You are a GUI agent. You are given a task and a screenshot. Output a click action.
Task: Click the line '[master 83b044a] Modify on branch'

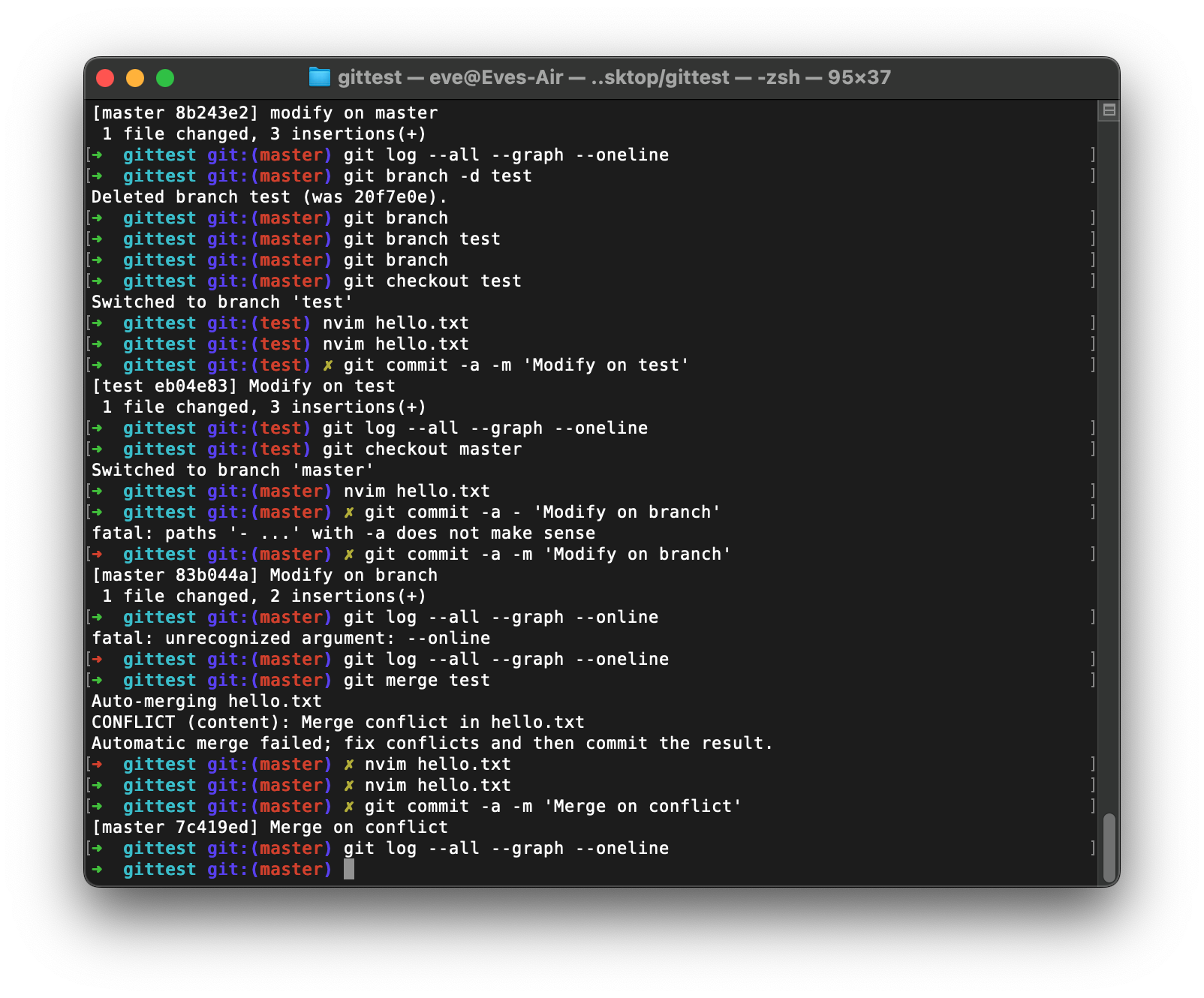[265, 576]
